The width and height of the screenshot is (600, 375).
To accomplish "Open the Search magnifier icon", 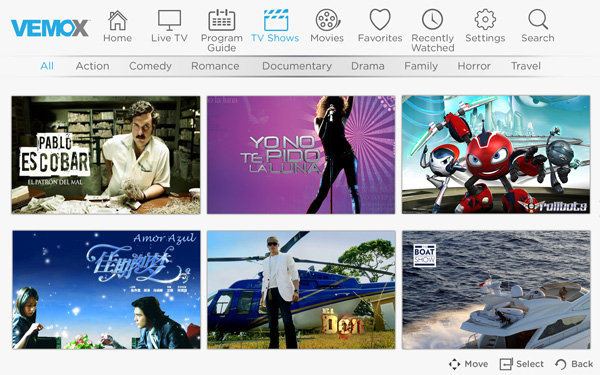I will pos(538,19).
